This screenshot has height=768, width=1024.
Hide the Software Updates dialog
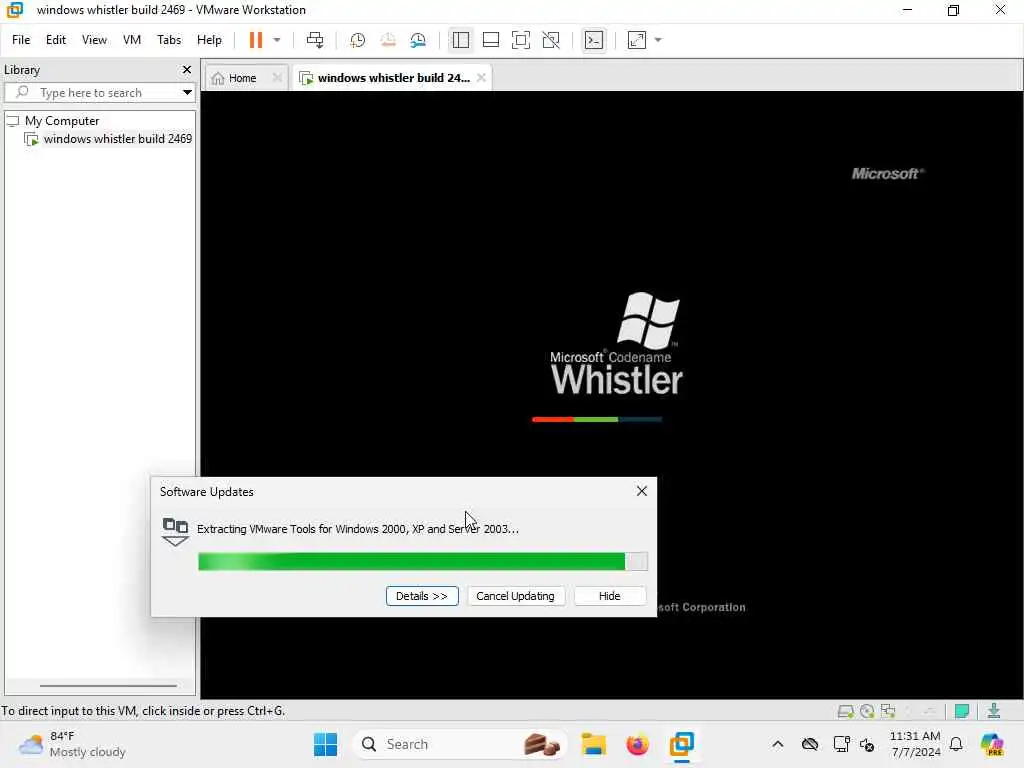pos(609,596)
